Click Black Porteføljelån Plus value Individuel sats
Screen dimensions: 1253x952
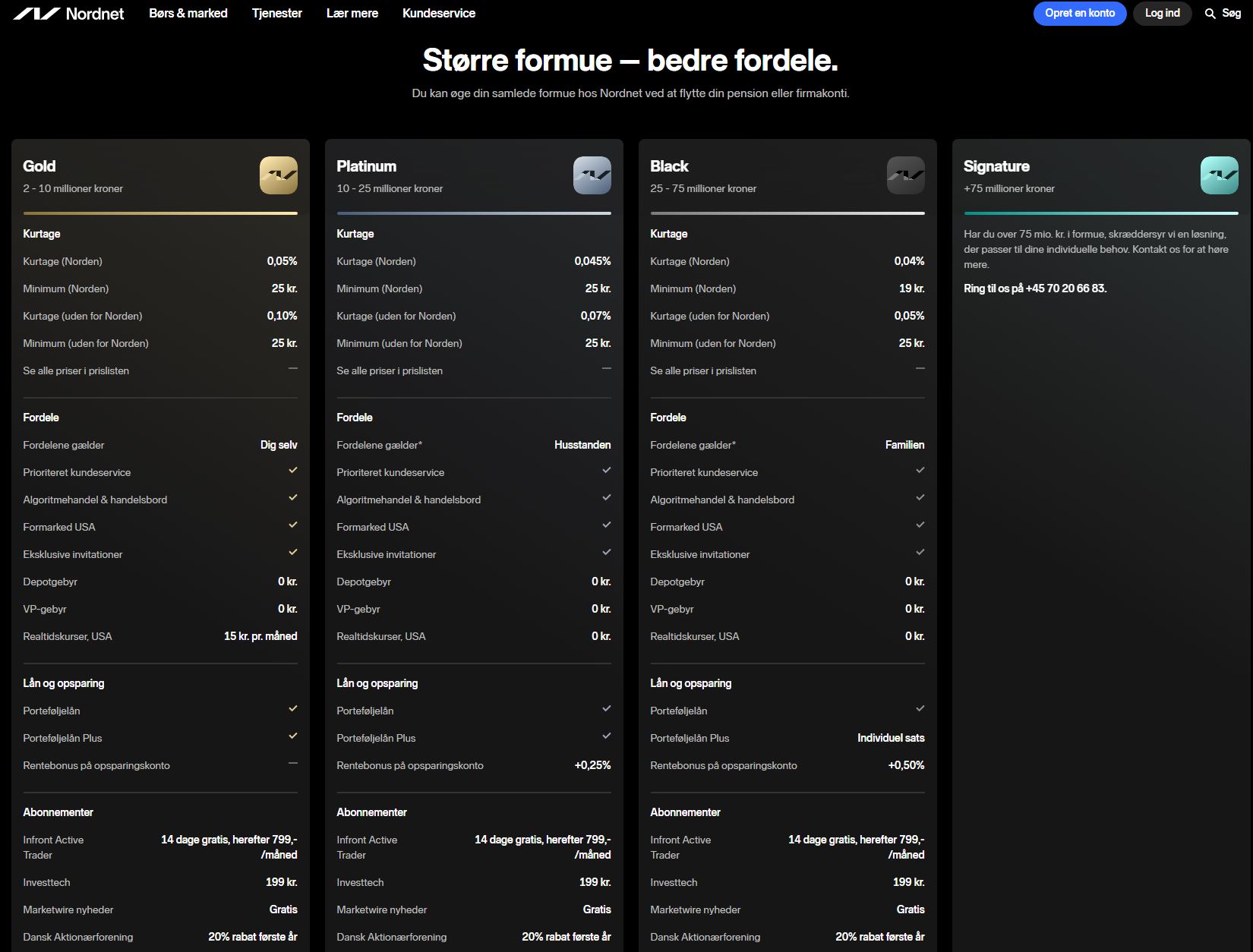tap(891, 738)
